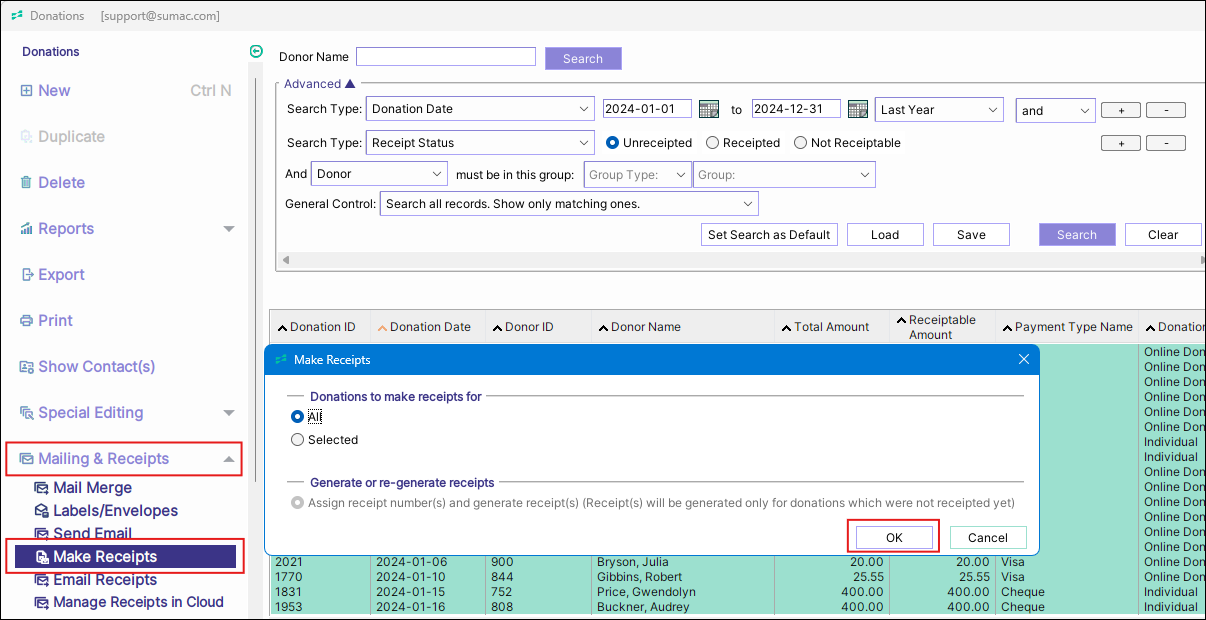
Task: Select the Selected donations radio button
Action: [x=297, y=440]
